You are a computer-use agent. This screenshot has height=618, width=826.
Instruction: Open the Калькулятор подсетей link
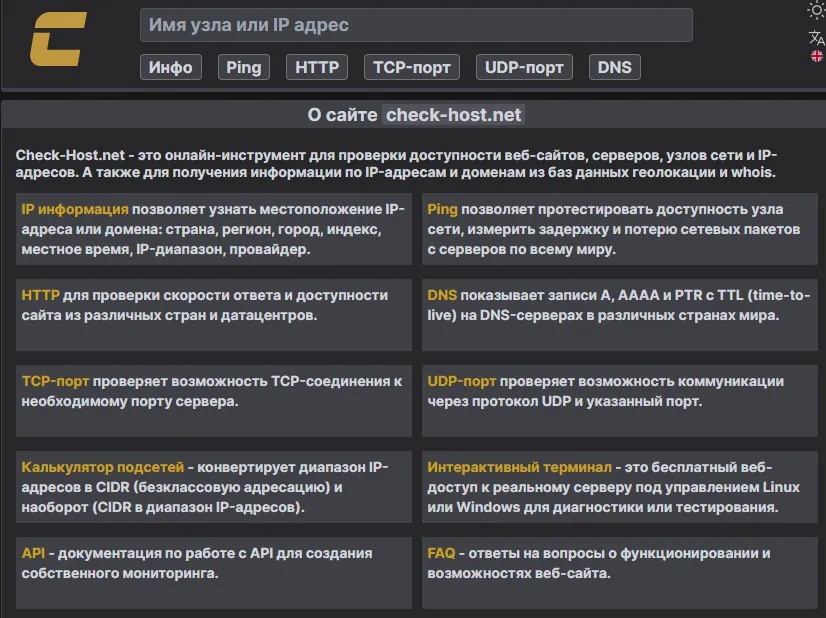tap(103, 467)
